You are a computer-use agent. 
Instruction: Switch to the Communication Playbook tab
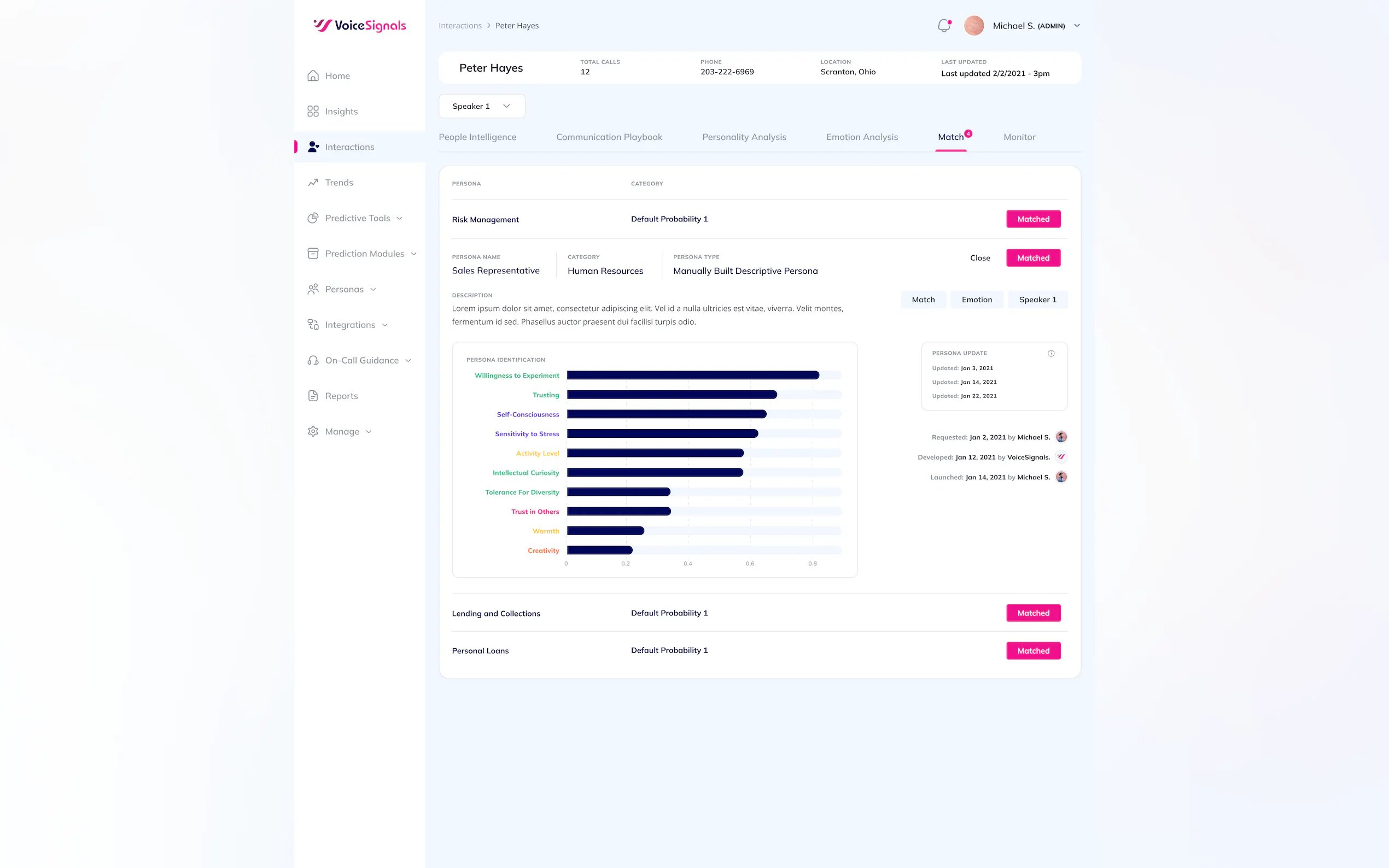click(x=609, y=137)
